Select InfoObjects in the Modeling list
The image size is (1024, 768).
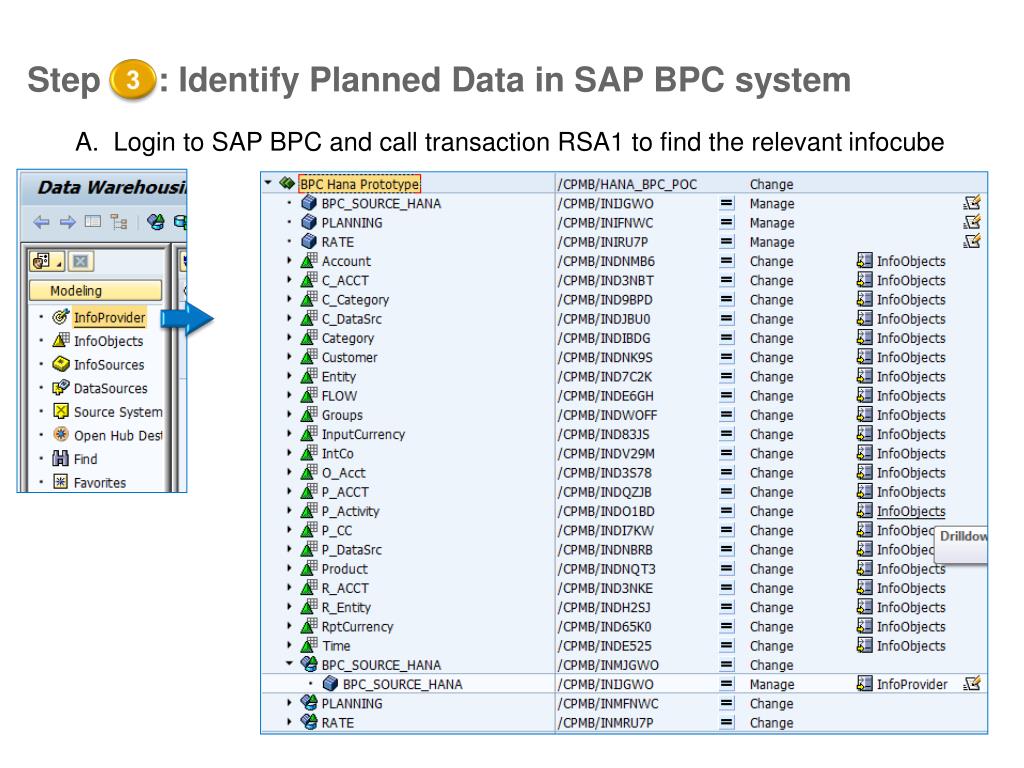coord(108,341)
